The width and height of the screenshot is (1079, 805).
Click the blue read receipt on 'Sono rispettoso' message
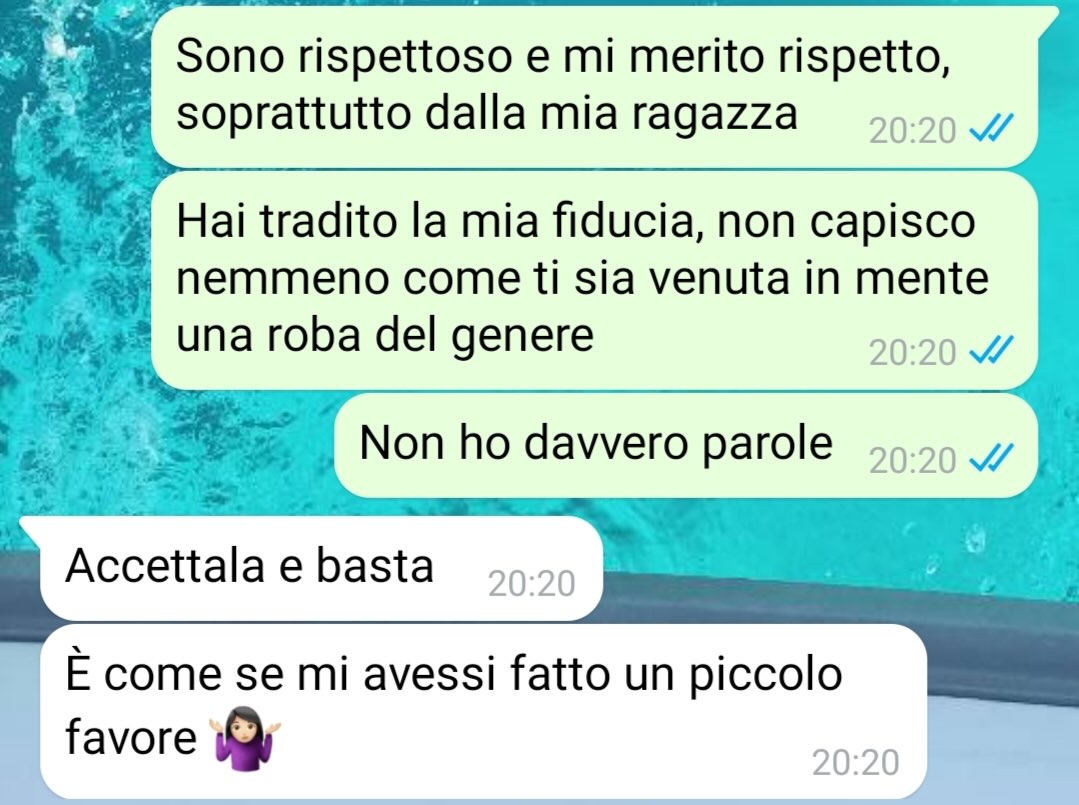point(991,128)
